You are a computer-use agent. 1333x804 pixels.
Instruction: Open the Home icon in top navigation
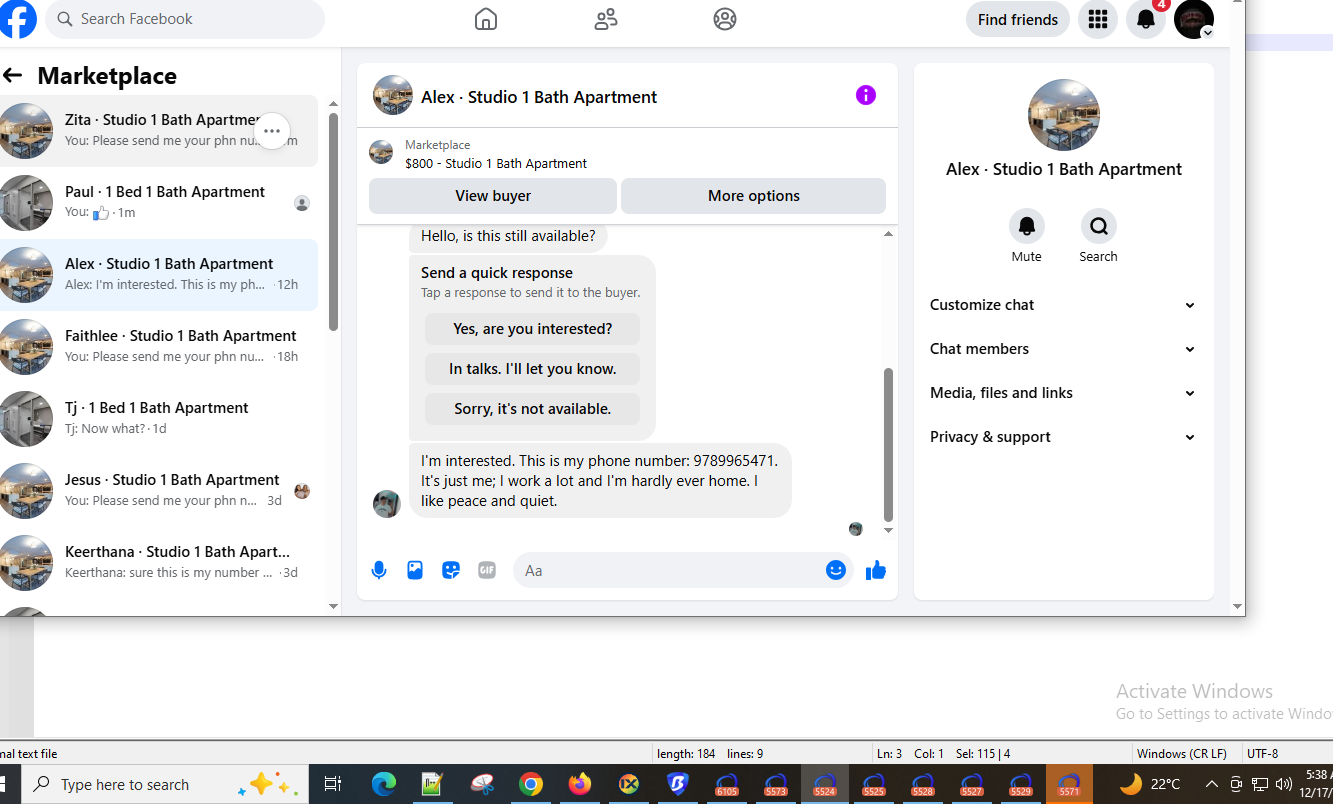pos(486,19)
